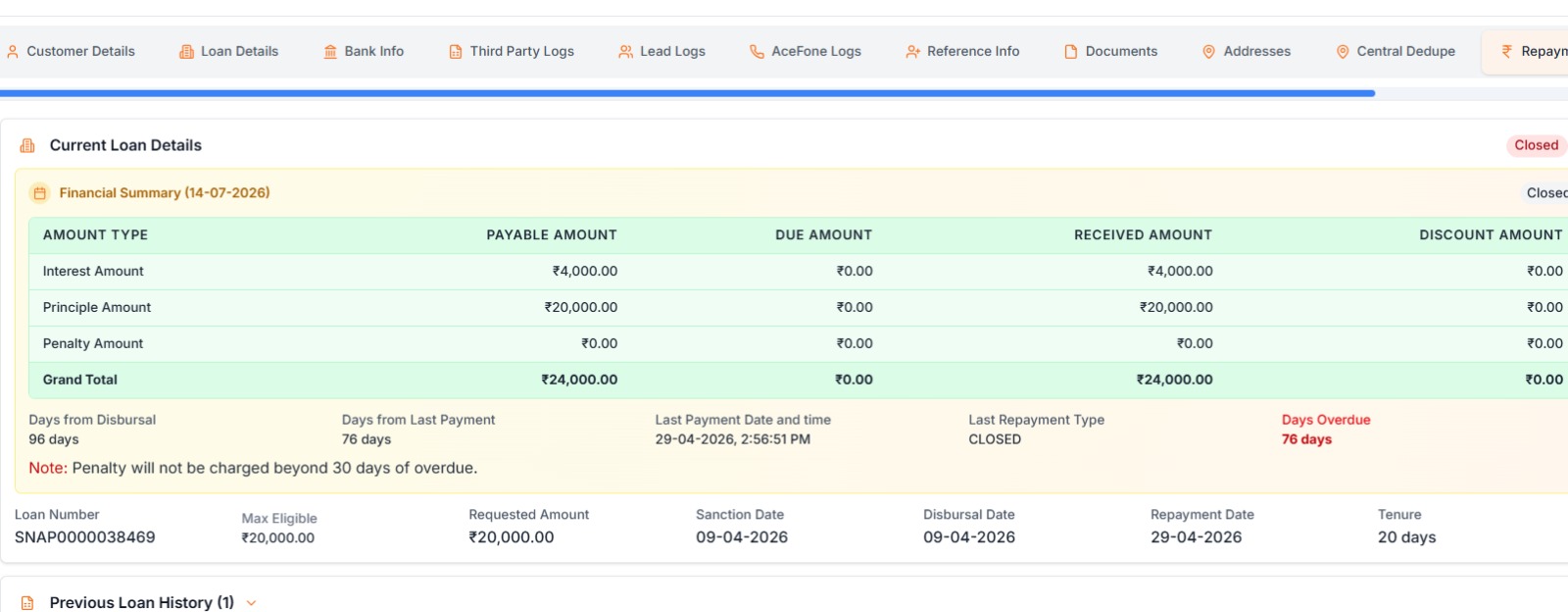The width and height of the screenshot is (1568, 612).
Task: Click the Lead Logs people icon
Action: coord(625,52)
